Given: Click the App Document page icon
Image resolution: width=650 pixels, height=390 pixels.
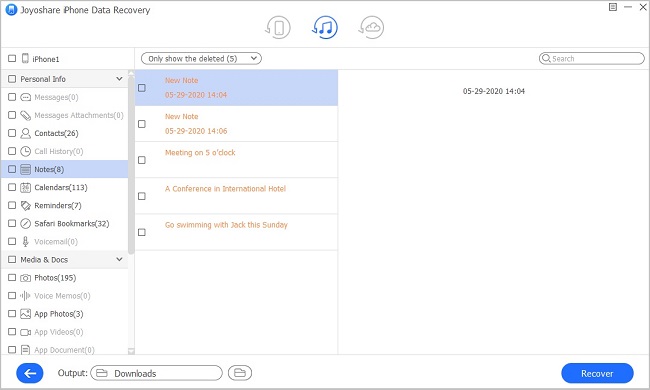Looking at the screenshot, I should [26, 350].
